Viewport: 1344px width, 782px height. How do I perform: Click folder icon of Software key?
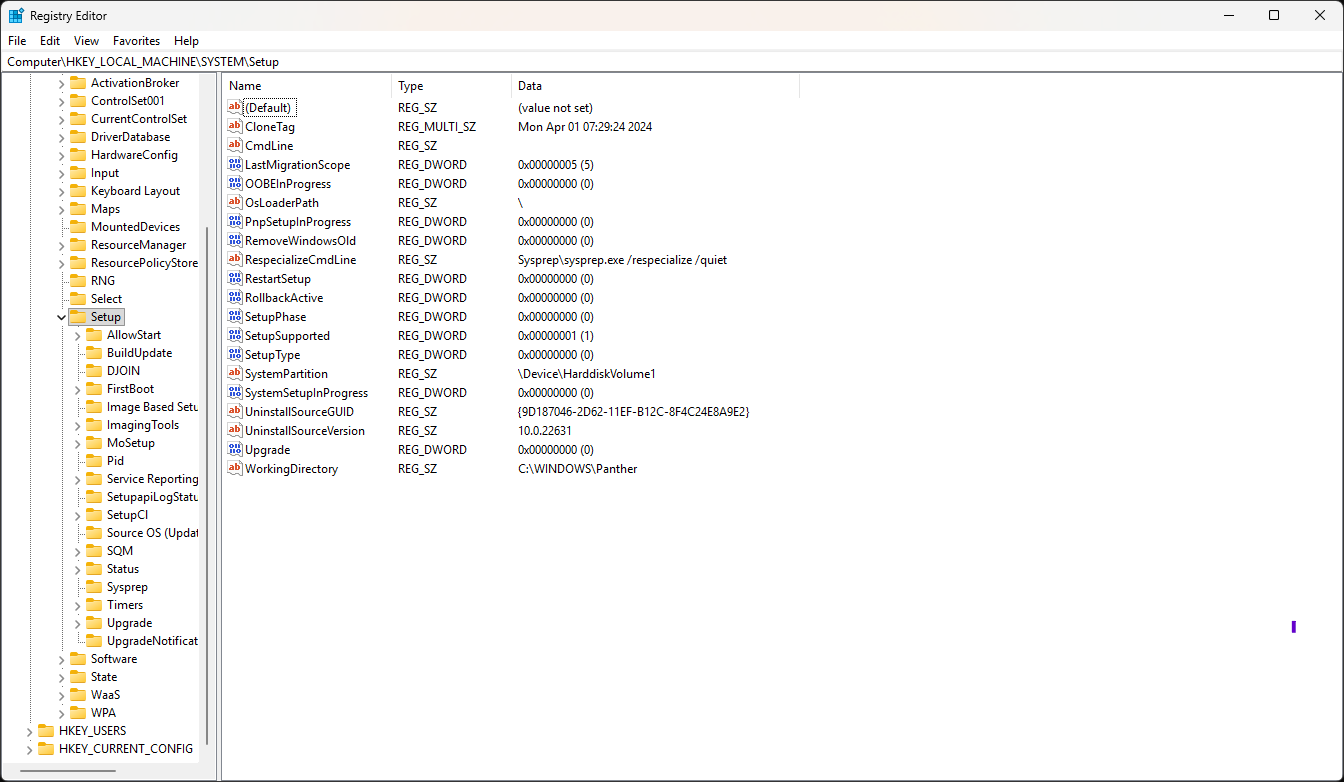(x=78, y=659)
